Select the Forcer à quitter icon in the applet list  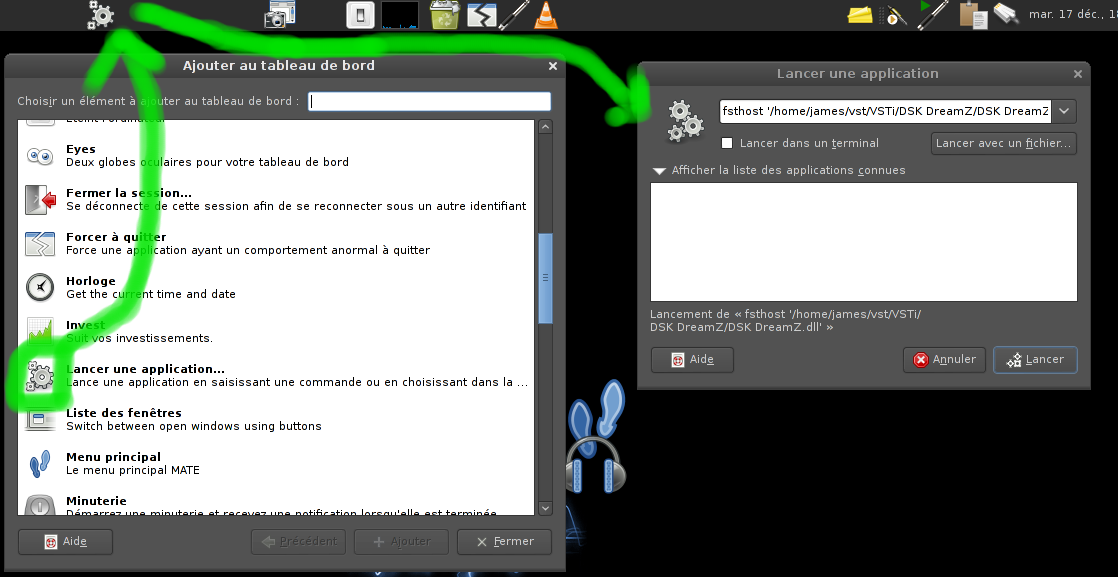pyautogui.click(x=40, y=243)
